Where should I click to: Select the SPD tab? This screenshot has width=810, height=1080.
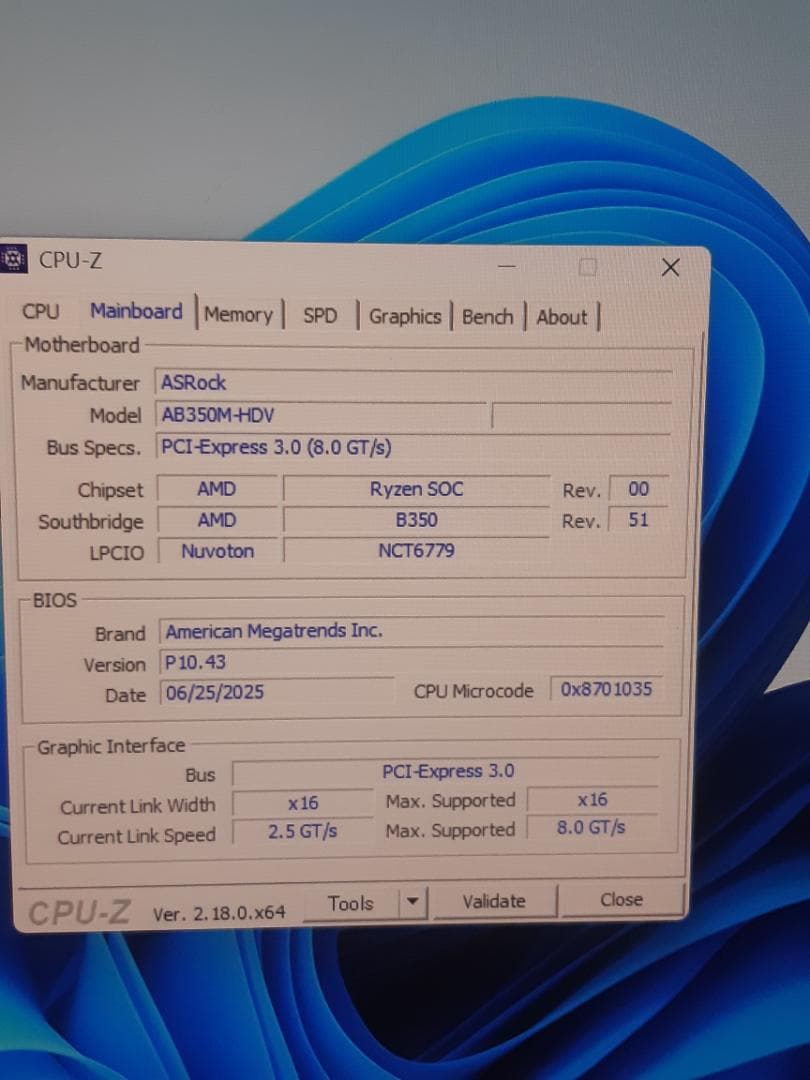320,315
